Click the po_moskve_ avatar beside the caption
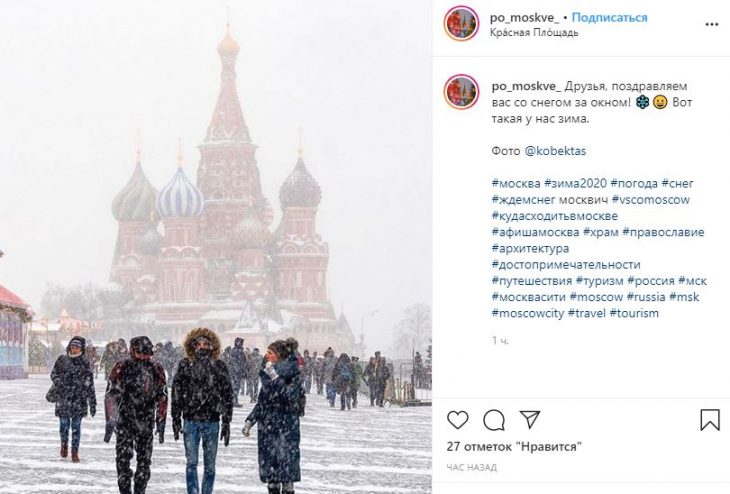 (461, 92)
